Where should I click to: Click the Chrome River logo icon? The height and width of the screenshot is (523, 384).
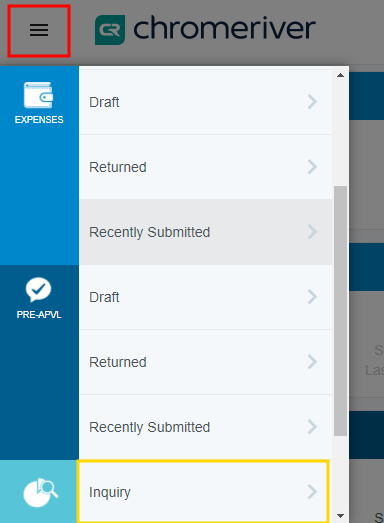click(x=110, y=30)
